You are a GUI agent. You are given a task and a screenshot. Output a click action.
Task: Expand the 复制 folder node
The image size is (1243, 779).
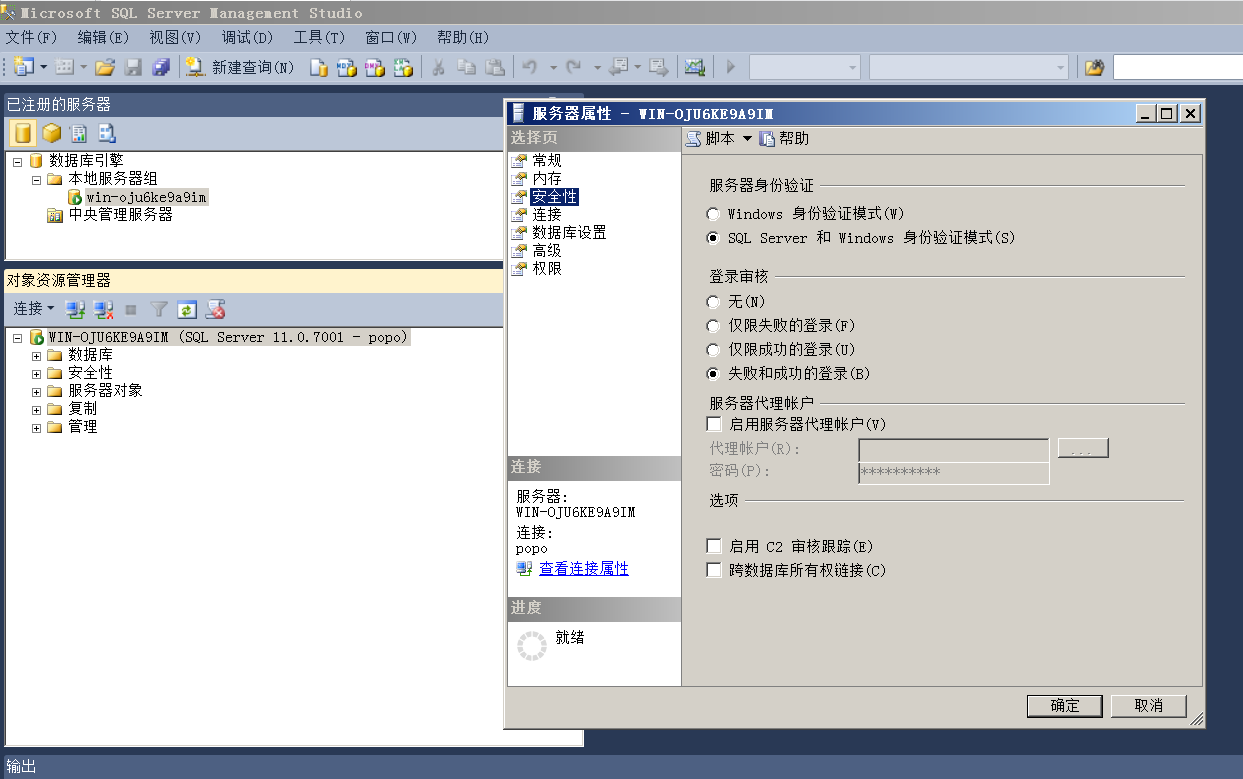click(x=37, y=409)
